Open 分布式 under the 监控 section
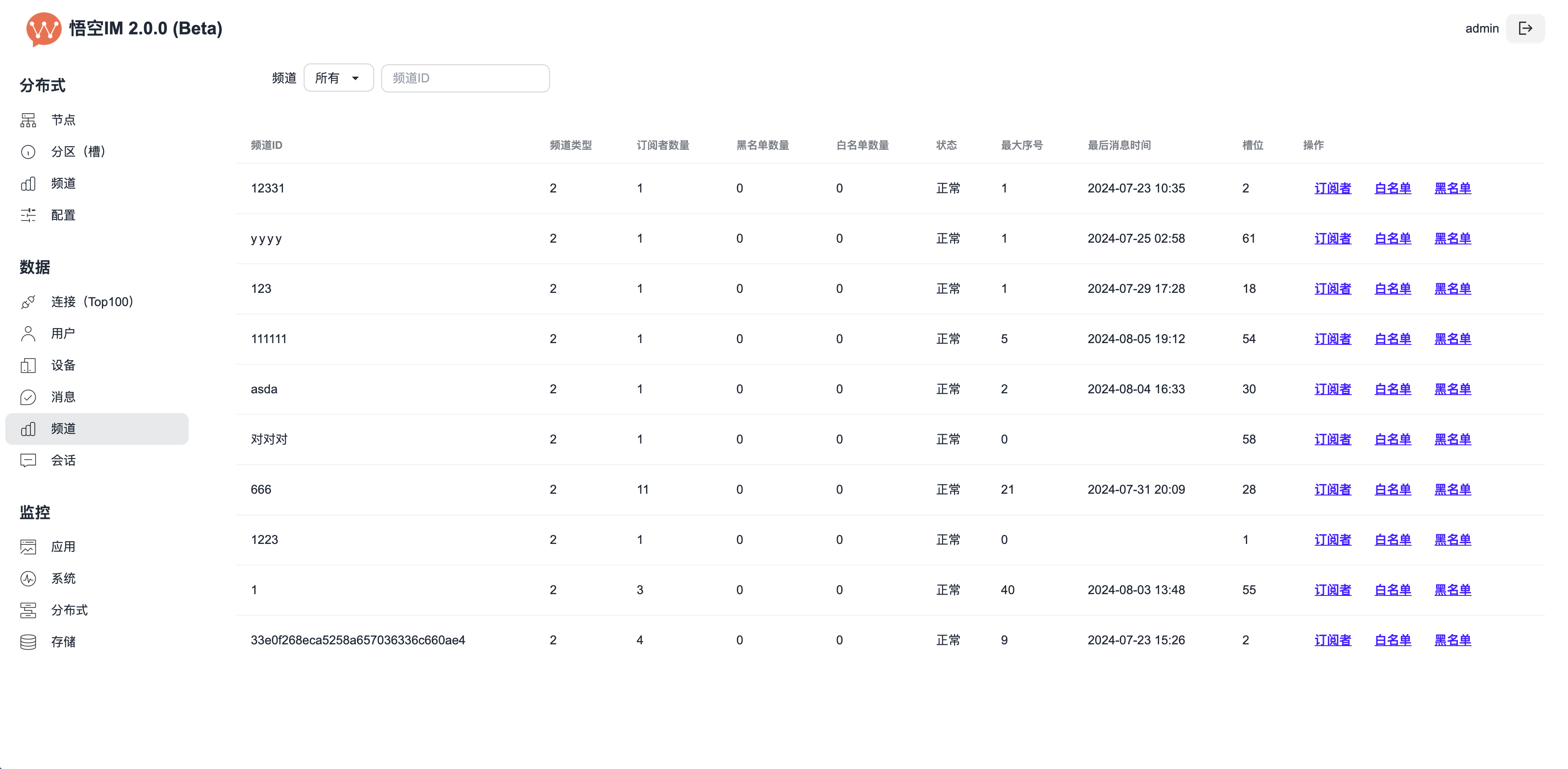This screenshot has height=769, width=1568. (x=69, y=610)
